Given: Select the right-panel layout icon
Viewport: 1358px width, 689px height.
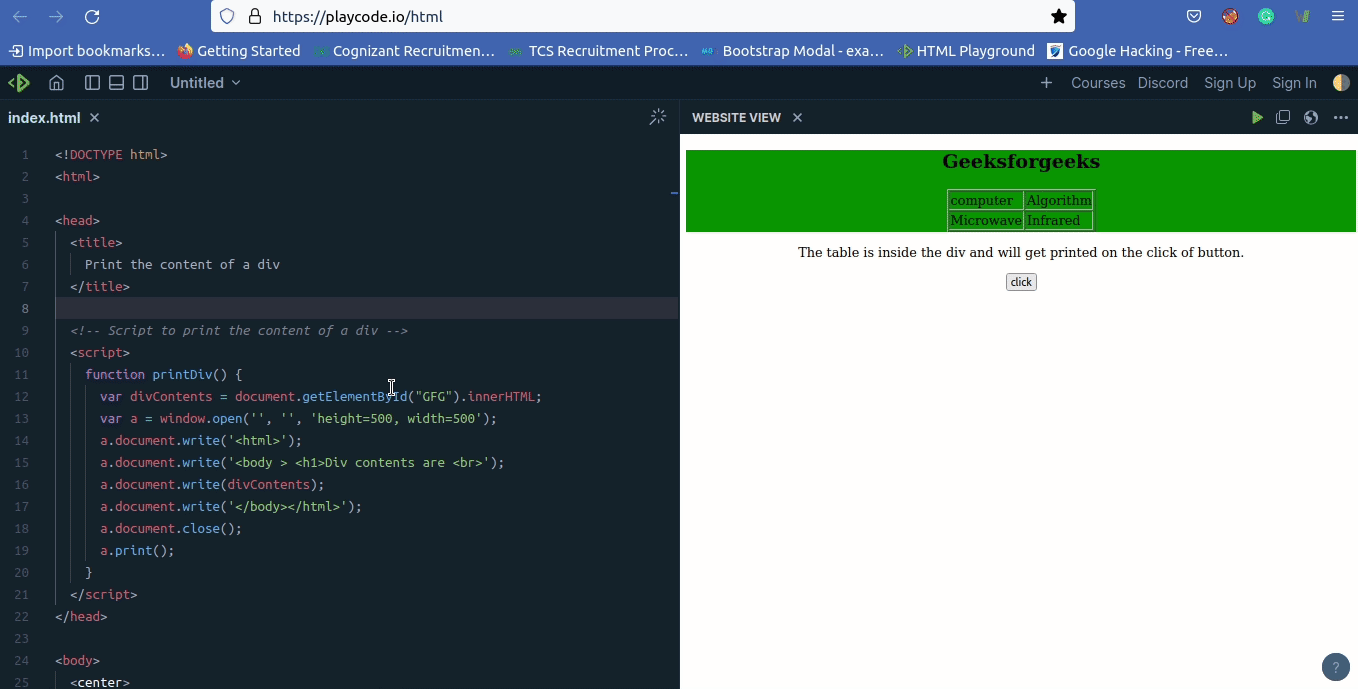Looking at the screenshot, I should 141,83.
